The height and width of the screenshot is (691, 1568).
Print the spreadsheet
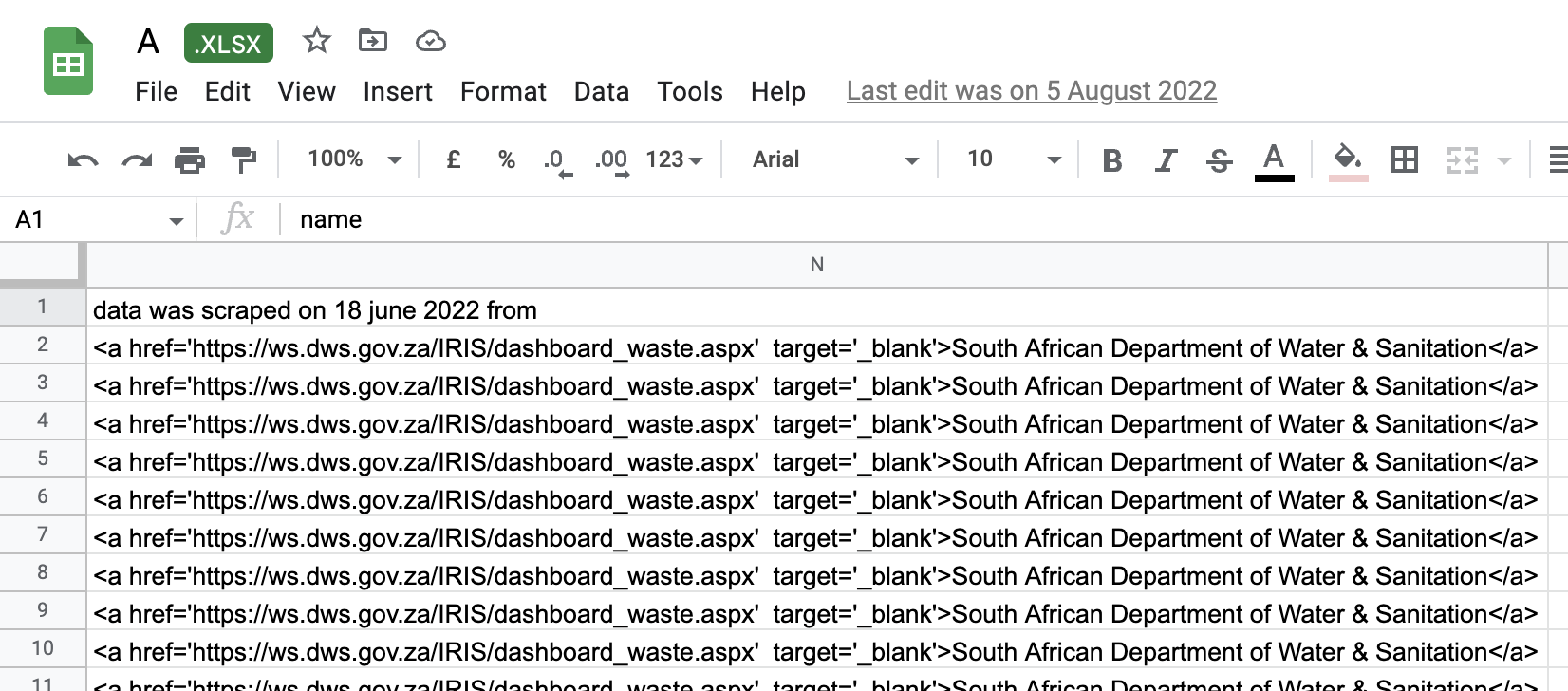190,159
